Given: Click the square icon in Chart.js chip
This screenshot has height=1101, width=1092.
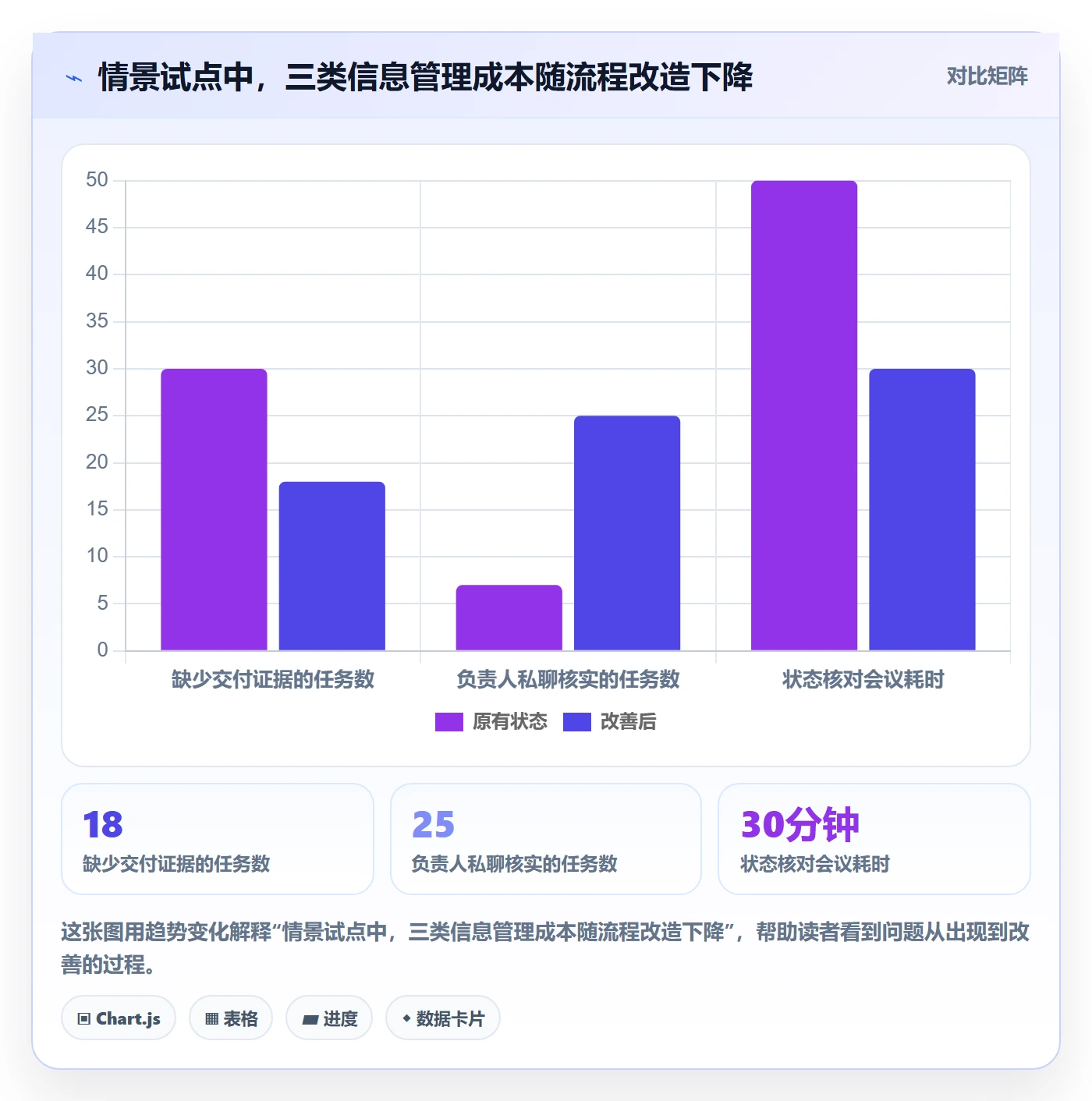Looking at the screenshot, I should click(x=84, y=1018).
